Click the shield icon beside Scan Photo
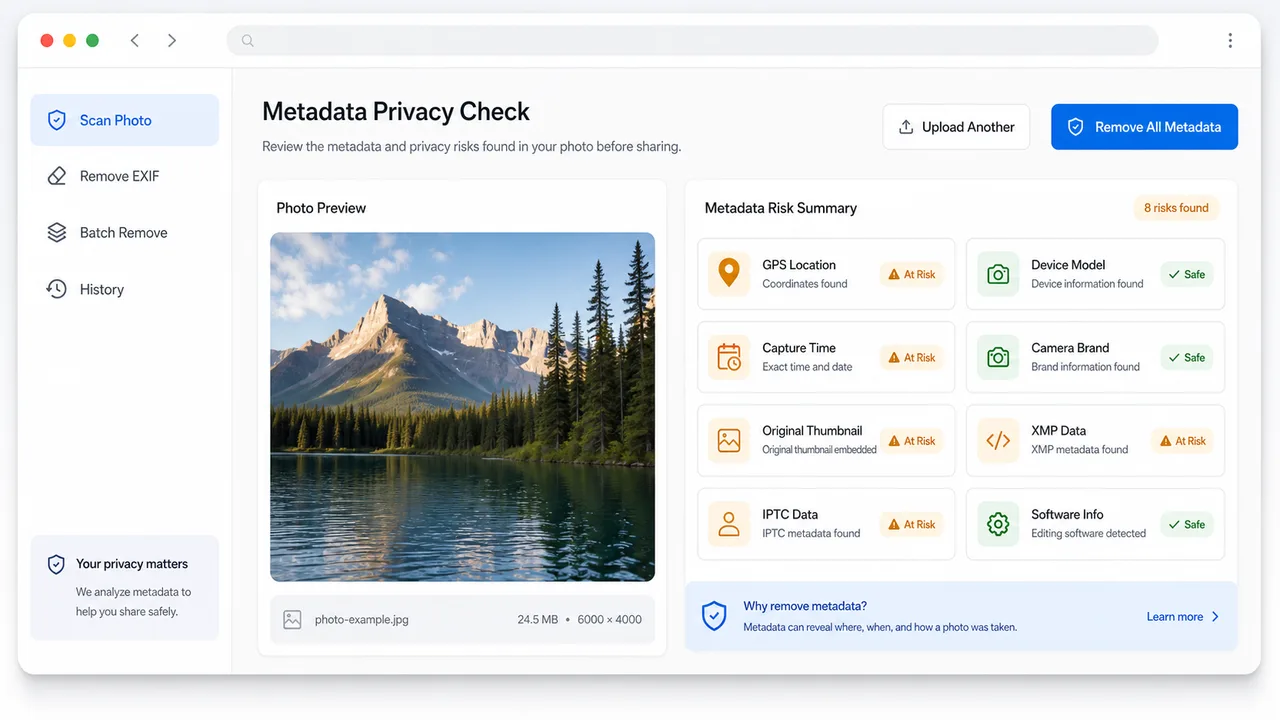This screenshot has width=1280, height=720. tap(57, 120)
